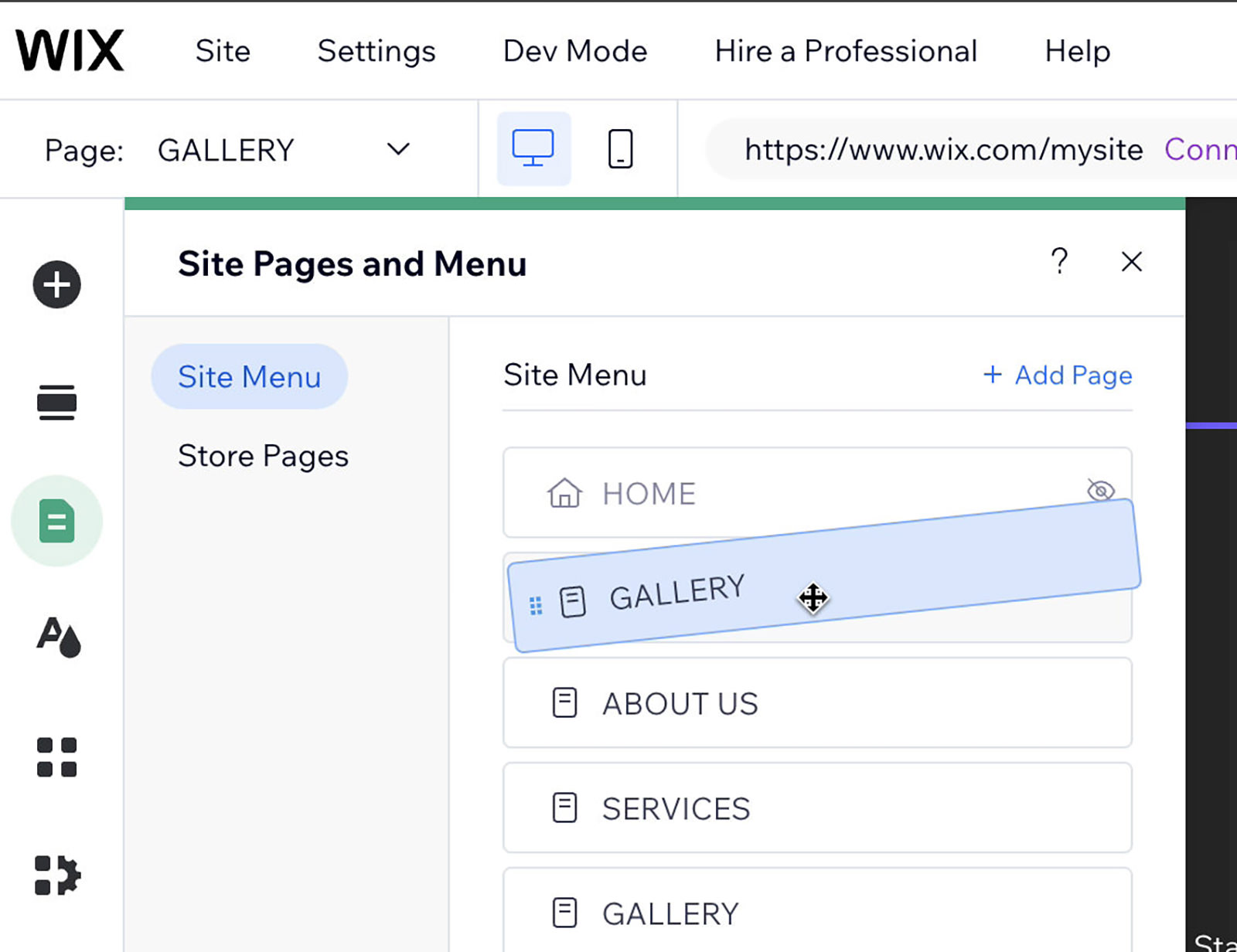Select the HOME page row
This screenshot has height=952, width=1237.
point(817,492)
